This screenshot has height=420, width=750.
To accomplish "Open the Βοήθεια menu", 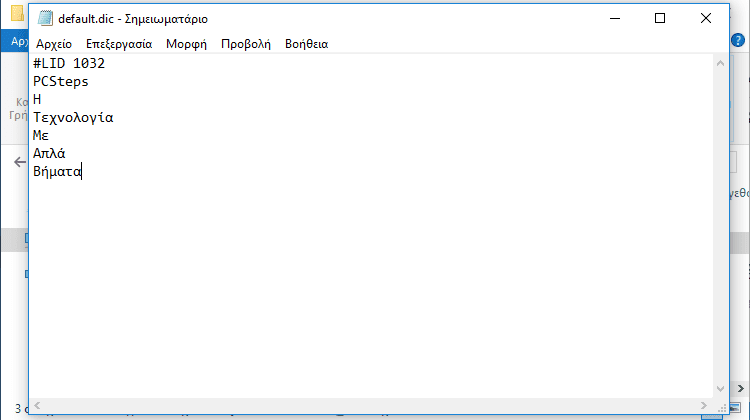I will click(x=306, y=44).
